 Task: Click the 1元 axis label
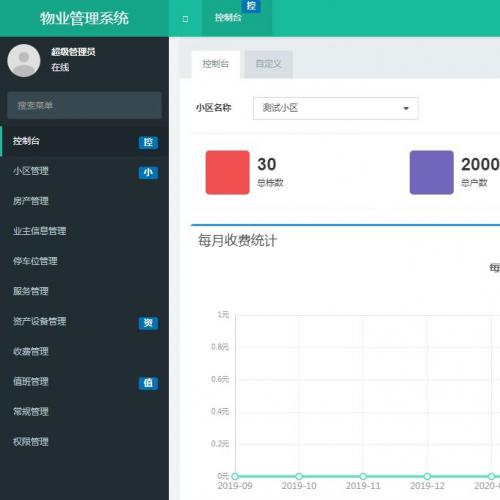(x=223, y=315)
